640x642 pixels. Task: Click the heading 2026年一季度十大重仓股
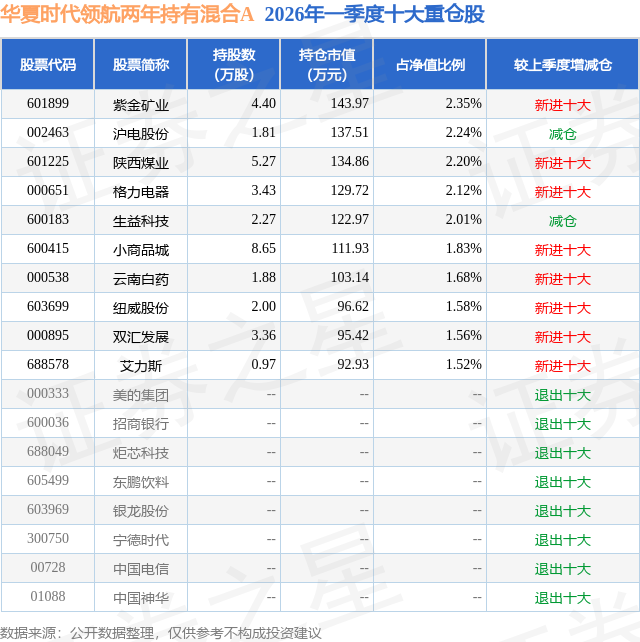(375, 15)
